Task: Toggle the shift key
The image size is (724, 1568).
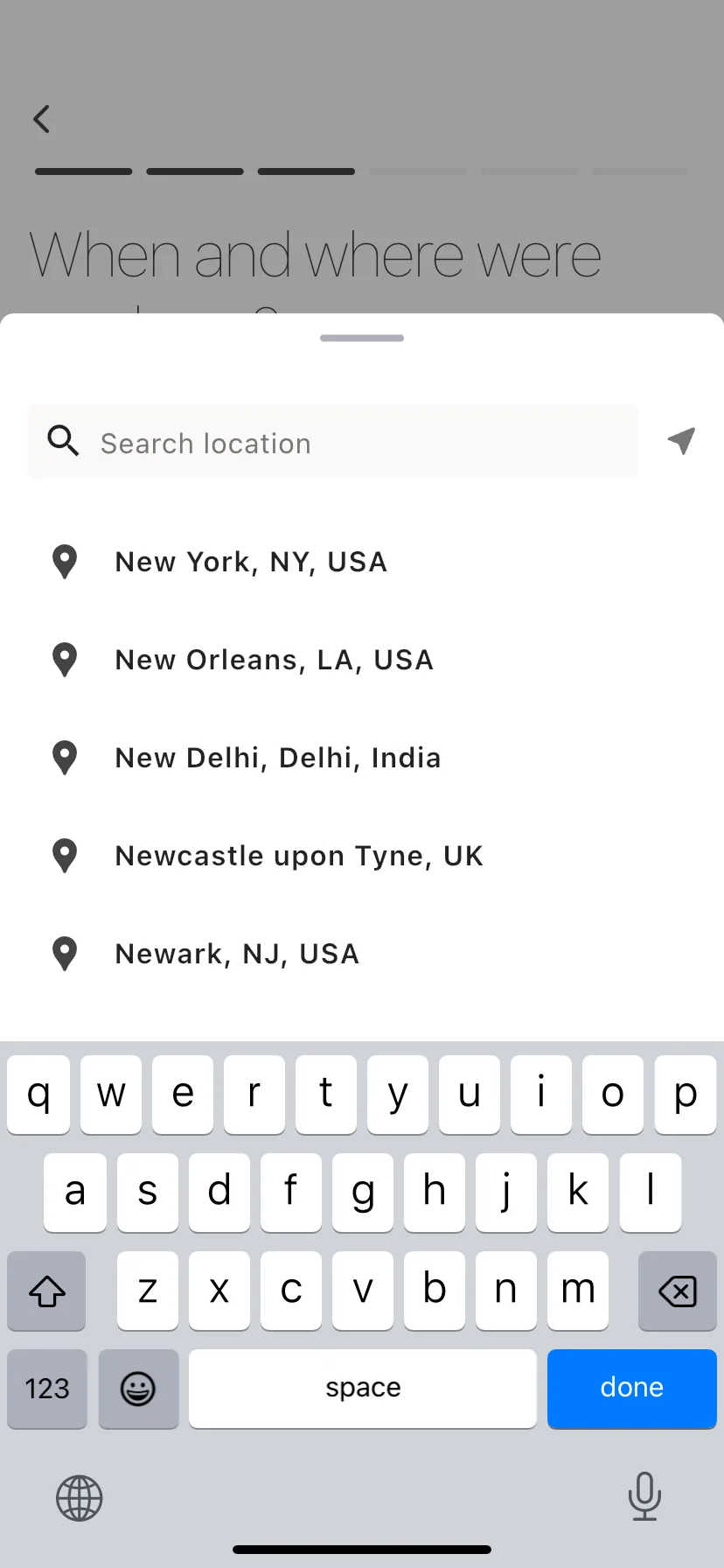Action: tap(47, 1291)
